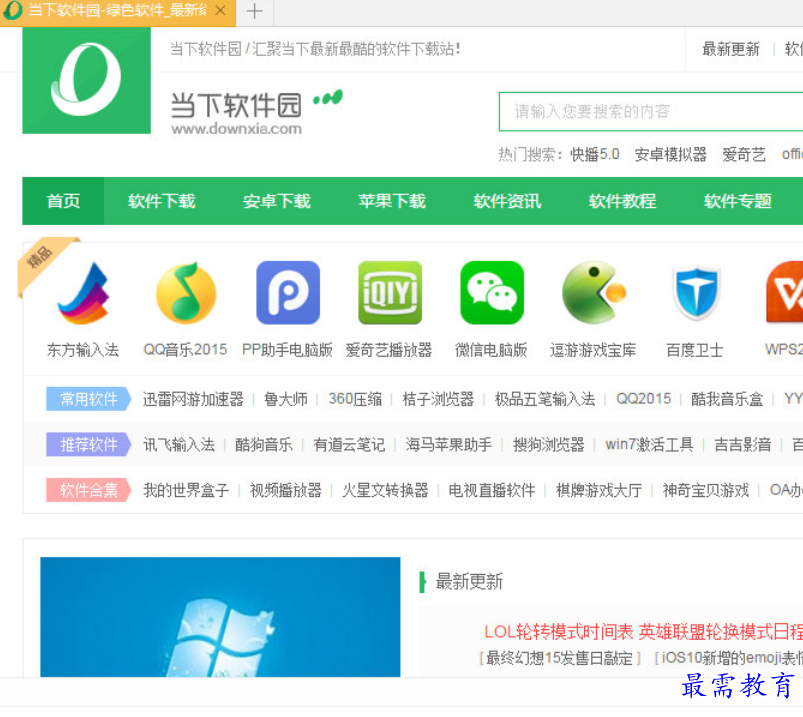Open the 我的世界盒子 link
Viewport: 803px width, 717px height.
point(186,490)
